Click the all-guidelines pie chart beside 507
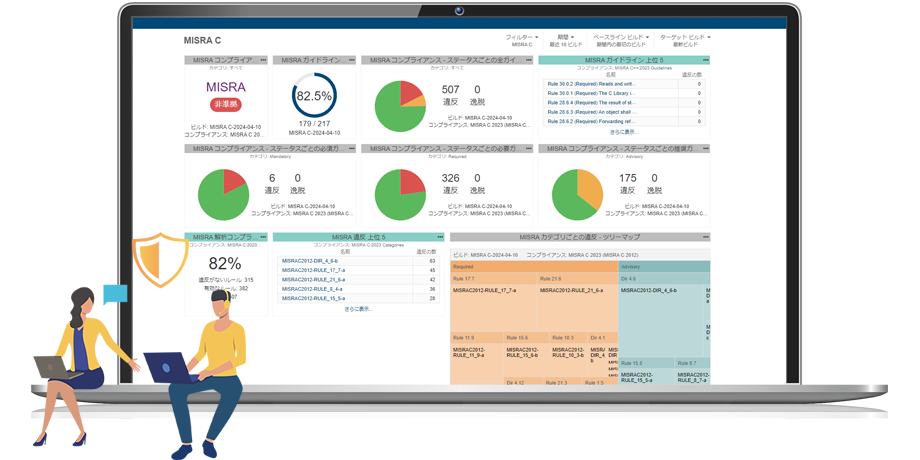920x460 pixels. tap(400, 106)
